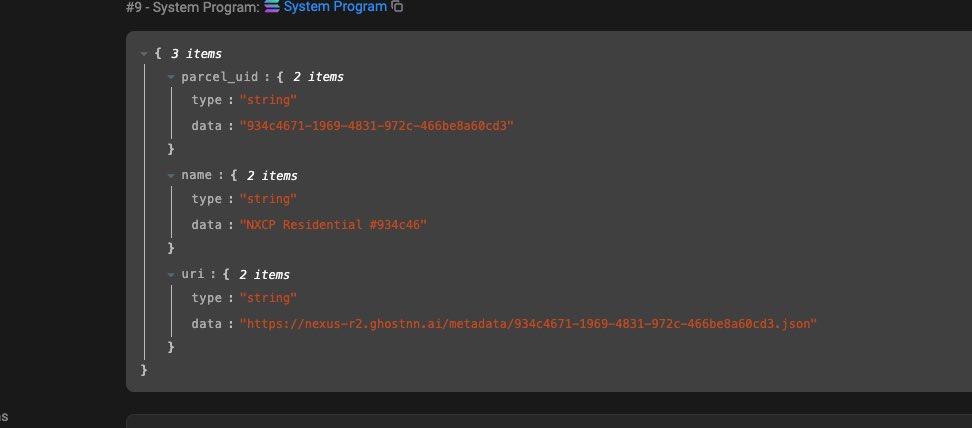Click the "NXCP Residential #934c46" value
The image size is (972, 428).
(334, 225)
